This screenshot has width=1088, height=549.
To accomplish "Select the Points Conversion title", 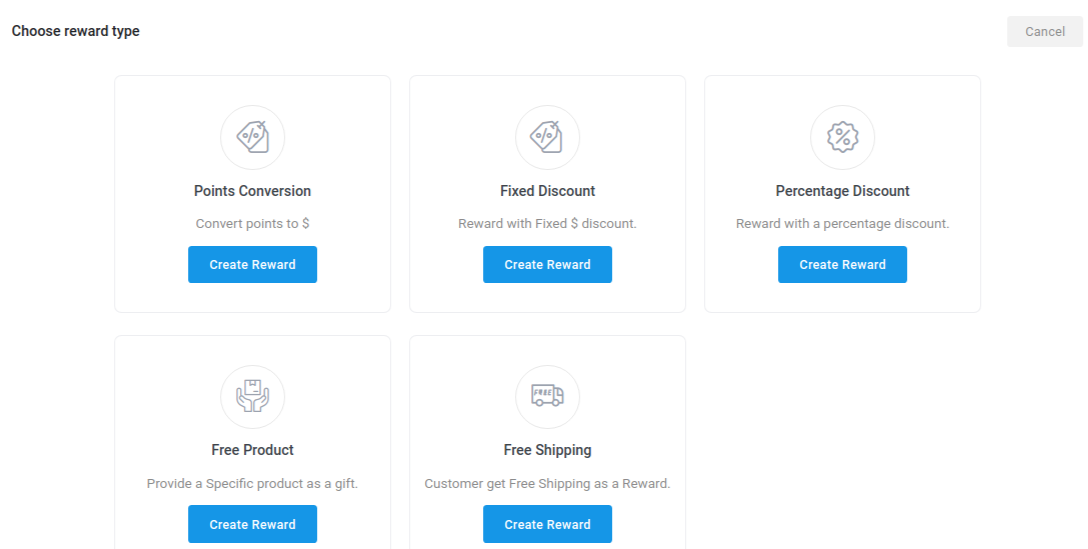I will (x=253, y=191).
